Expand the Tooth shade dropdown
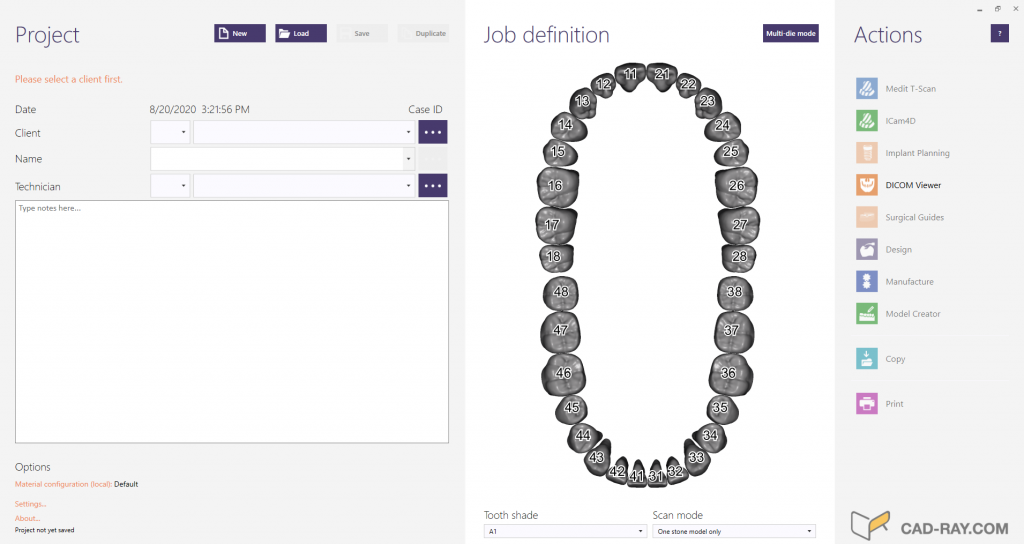 [x=565, y=531]
